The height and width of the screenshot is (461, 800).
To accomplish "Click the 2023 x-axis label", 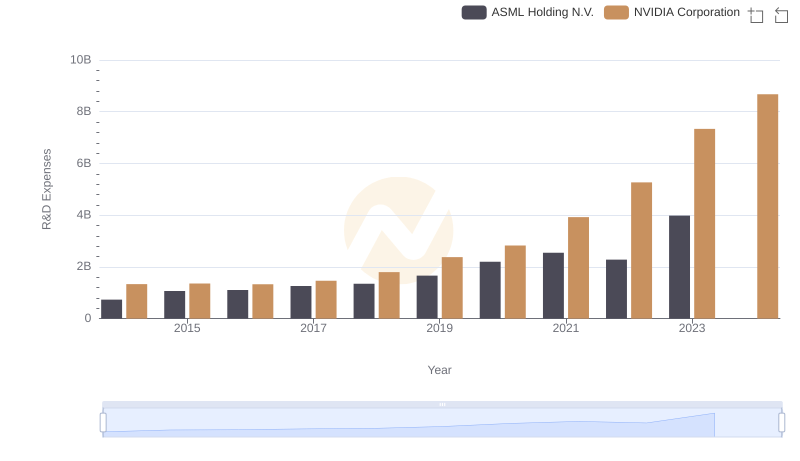I will [x=692, y=328].
